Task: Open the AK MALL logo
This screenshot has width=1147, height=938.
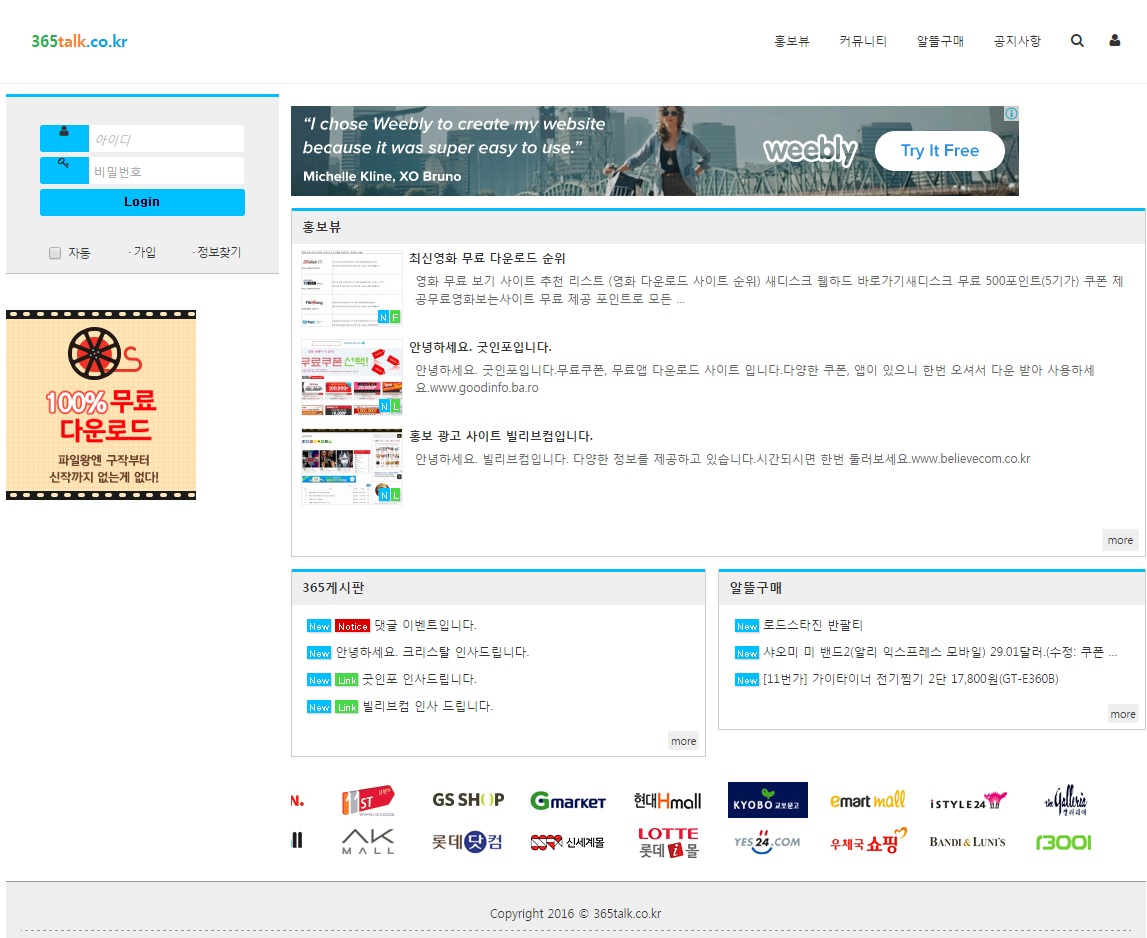Action: pos(368,841)
